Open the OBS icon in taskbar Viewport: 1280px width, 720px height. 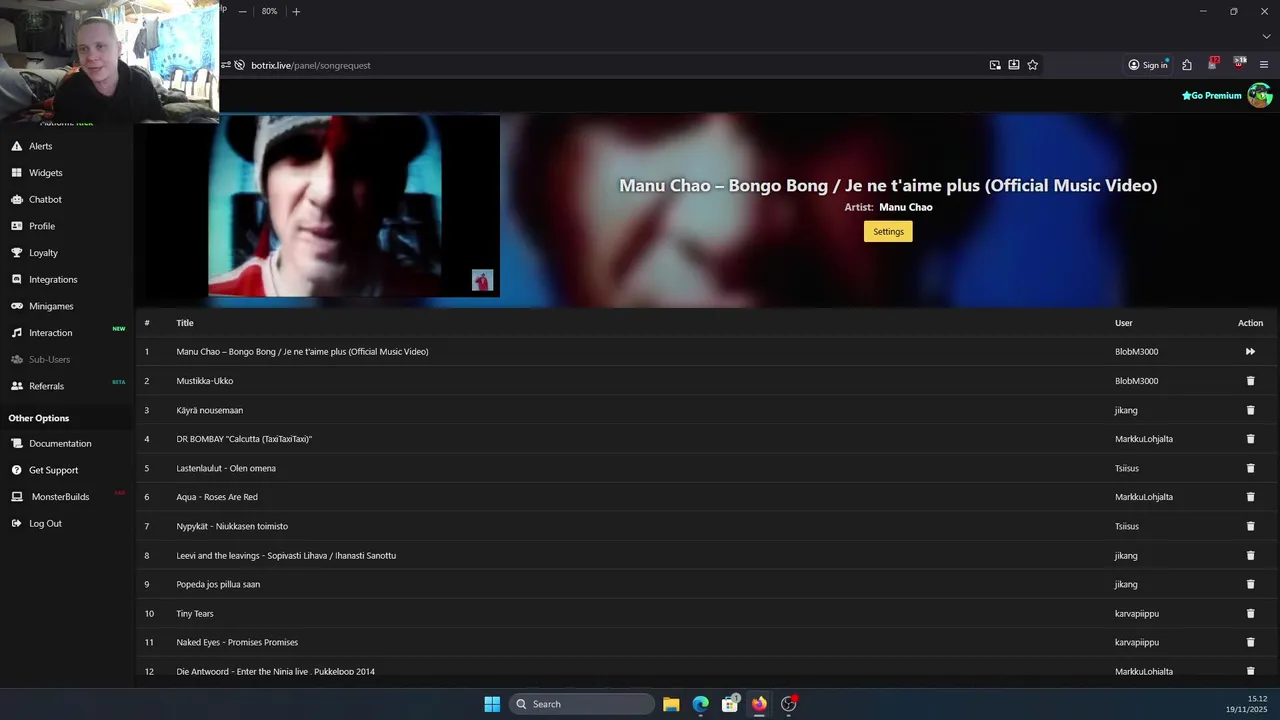coord(789,704)
